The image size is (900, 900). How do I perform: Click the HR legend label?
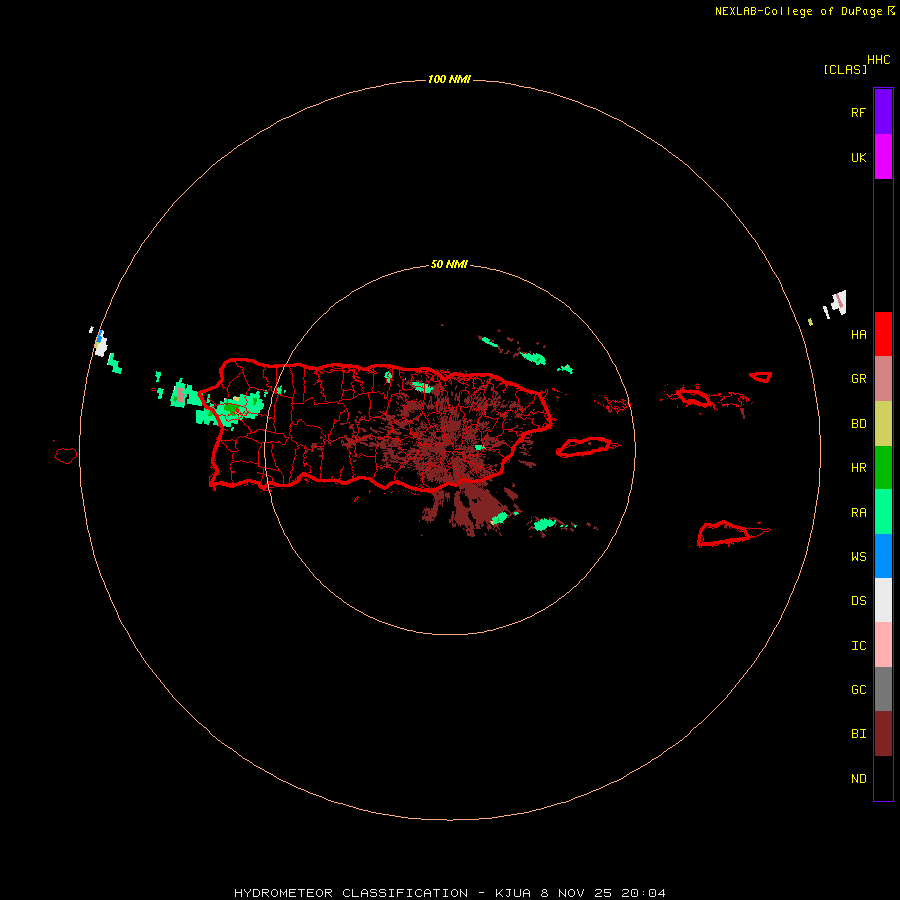click(859, 468)
